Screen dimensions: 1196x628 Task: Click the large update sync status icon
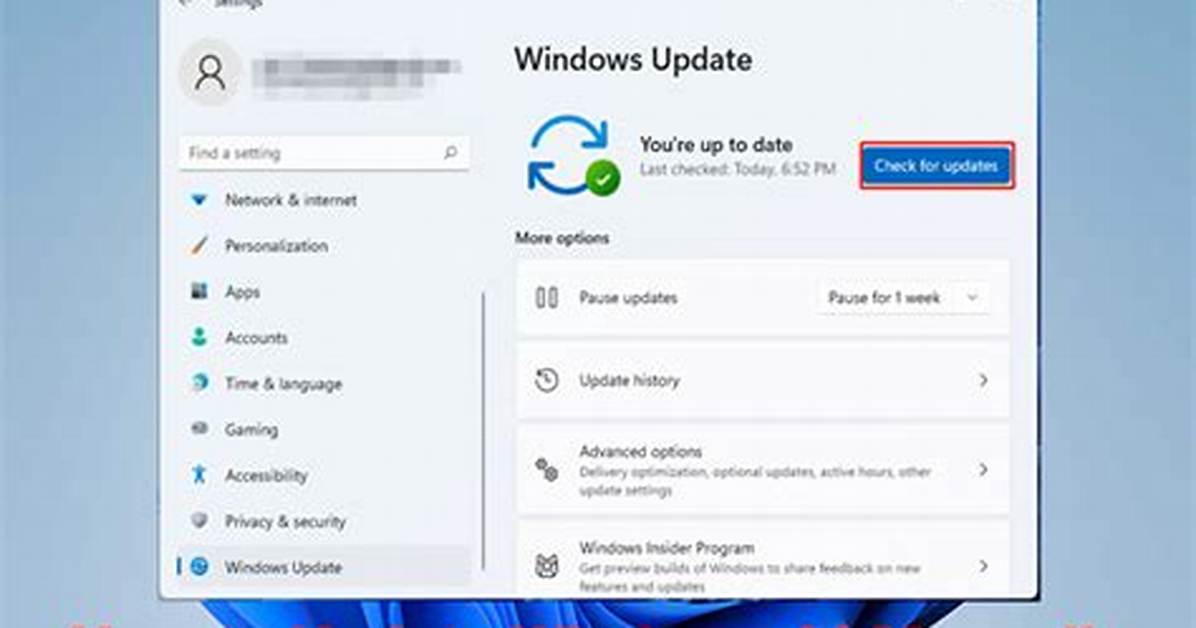574,155
